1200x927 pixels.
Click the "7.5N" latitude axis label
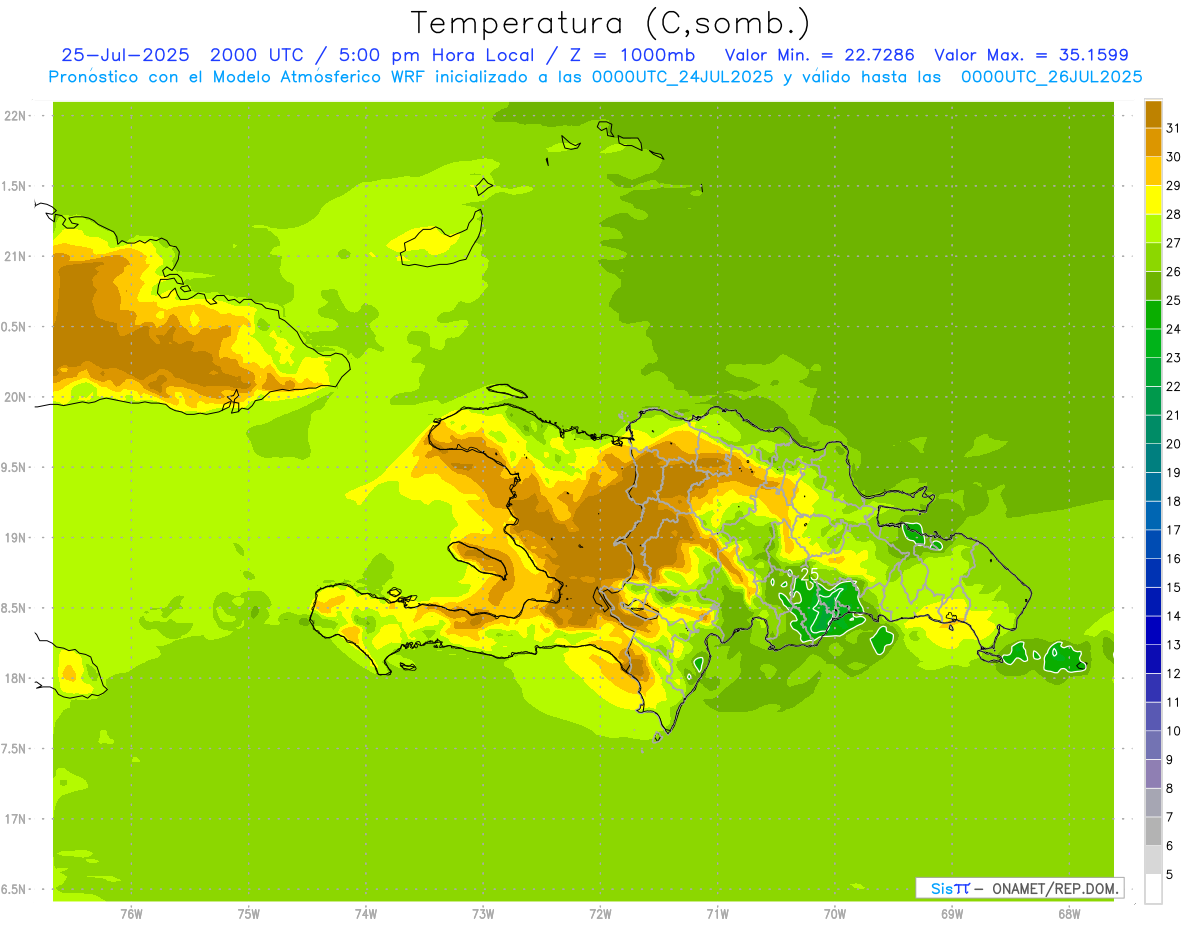click(x=15, y=749)
